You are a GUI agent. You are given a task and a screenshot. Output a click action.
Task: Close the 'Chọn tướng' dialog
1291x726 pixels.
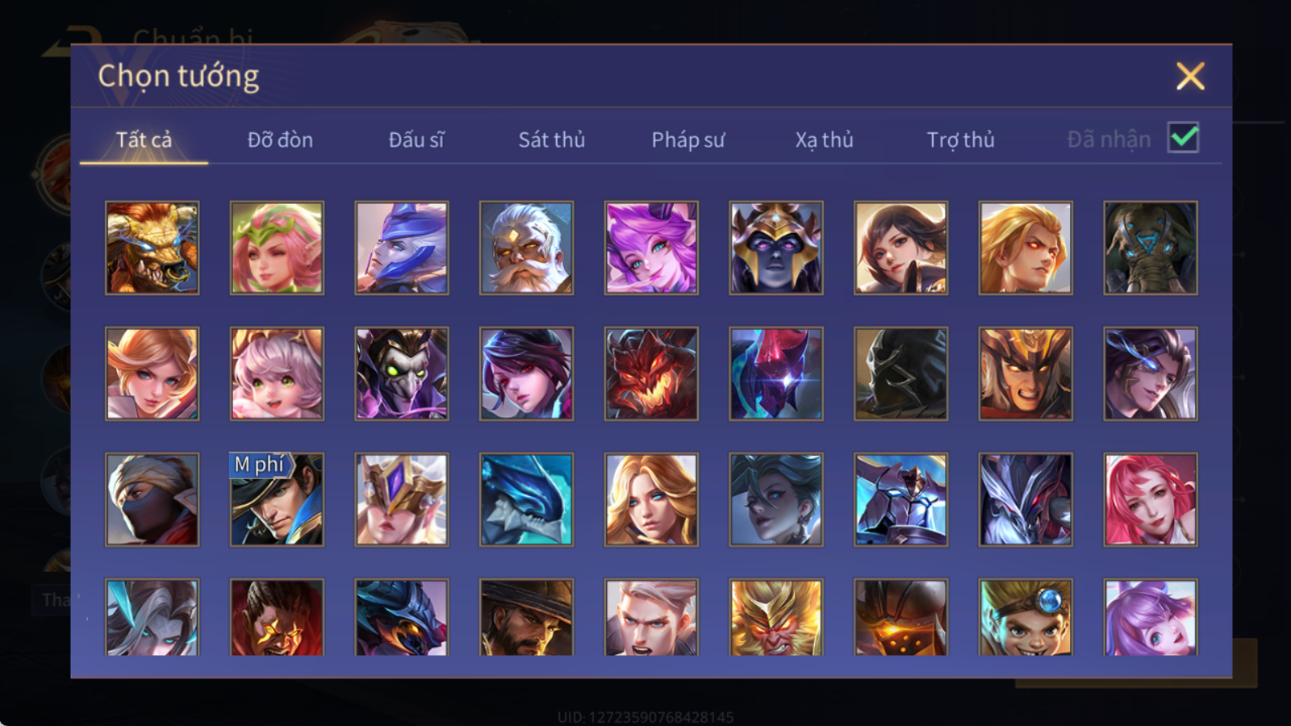click(x=1190, y=76)
